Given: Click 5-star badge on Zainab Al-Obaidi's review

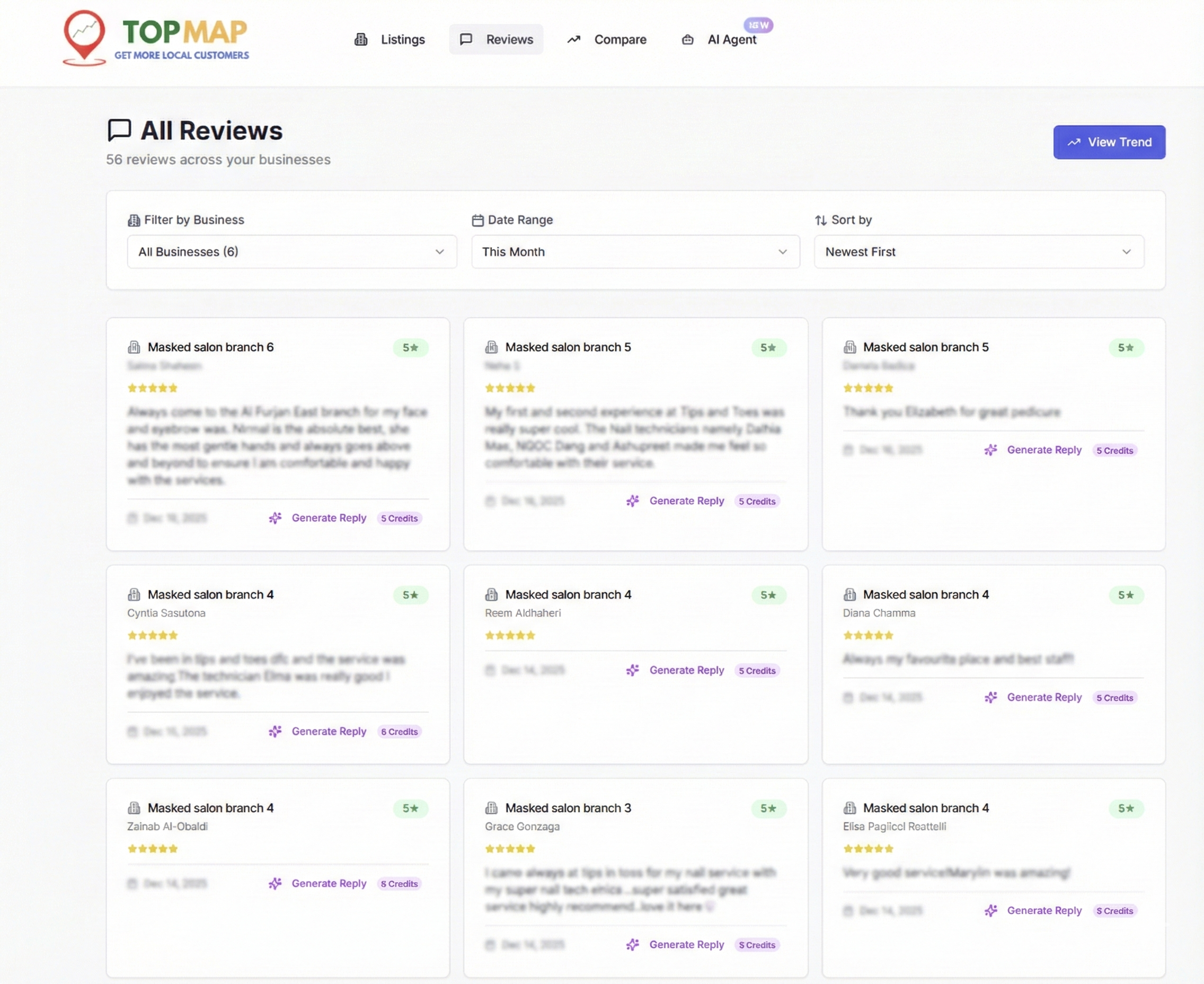Looking at the screenshot, I should tap(411, 809).
